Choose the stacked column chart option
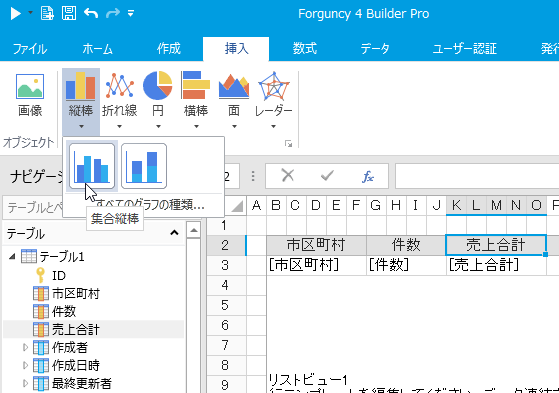This screenshot has height=393, width=559. click(144, 166)
